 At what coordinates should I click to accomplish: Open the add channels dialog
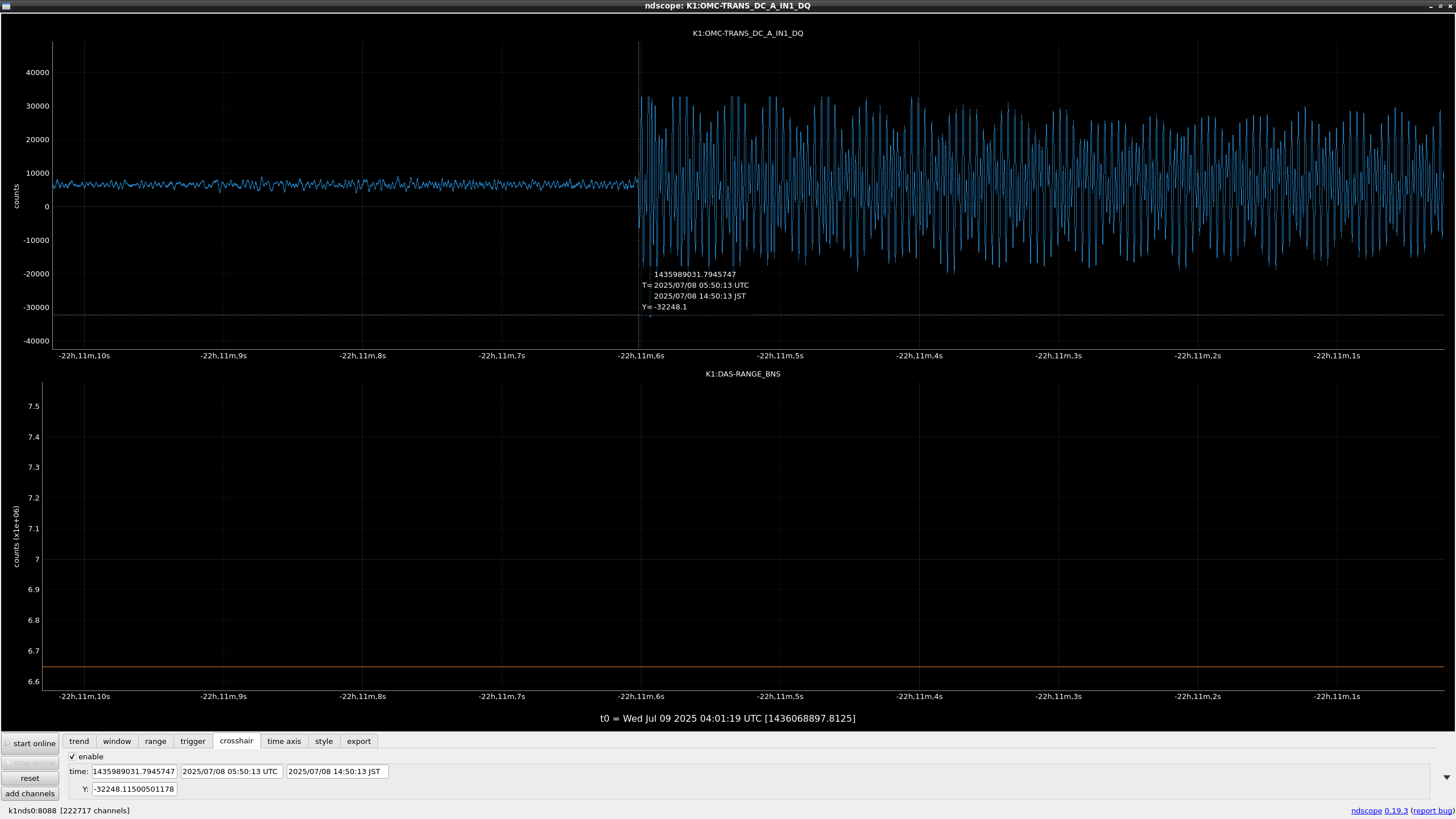point(30,793)
